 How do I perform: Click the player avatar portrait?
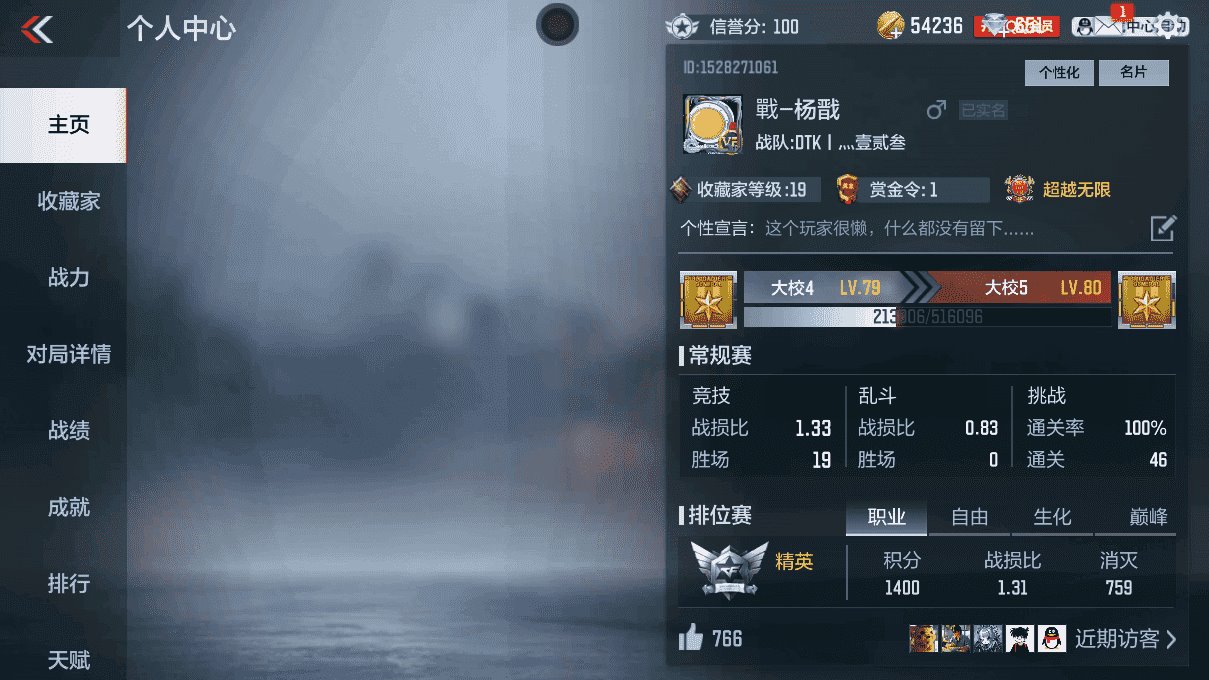click(x=713, y=124)
